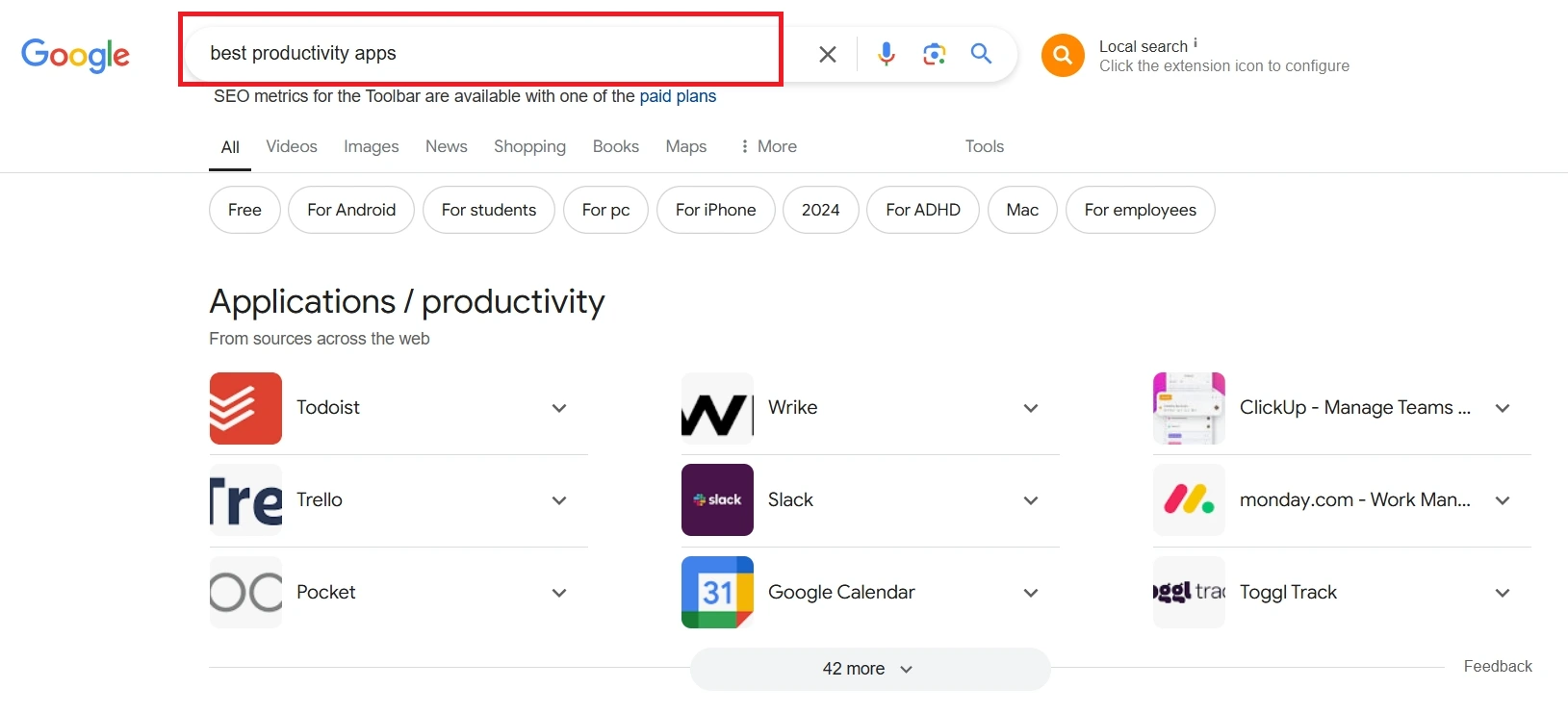The width and height of the screenshot is (1568, 714).
Task: Expand the Wrike entry chevron
Action: [x=1031, y=408]
